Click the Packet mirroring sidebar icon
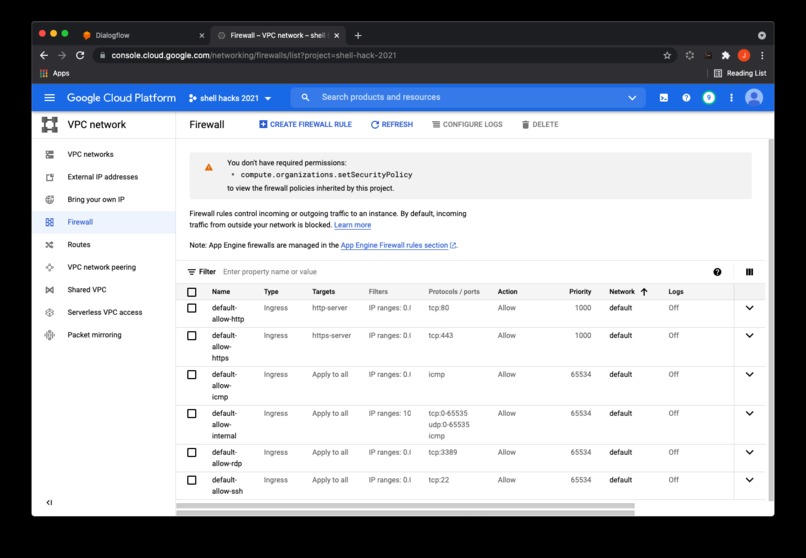This screenshot has width=806, height=558. (x=49, y=335)
